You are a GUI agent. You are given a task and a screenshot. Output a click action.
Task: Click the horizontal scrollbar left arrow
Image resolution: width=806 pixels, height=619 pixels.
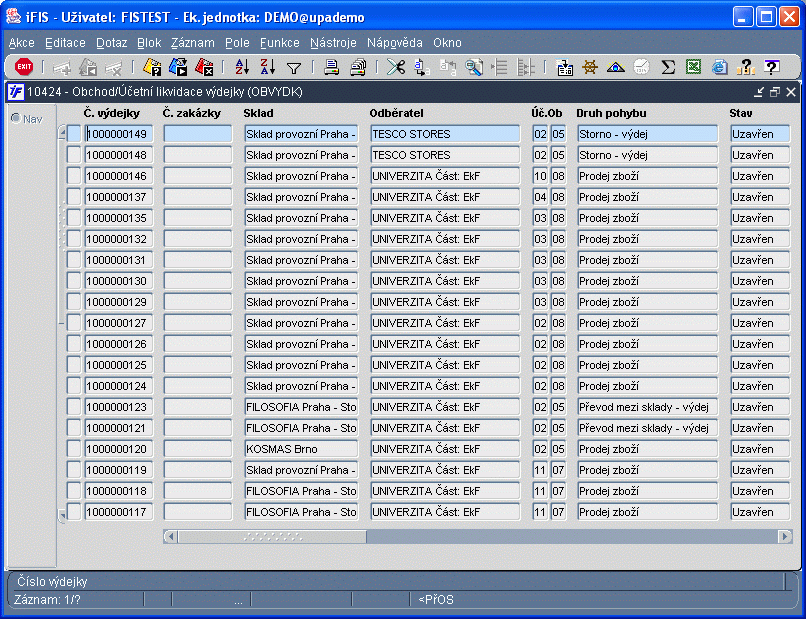171,537
